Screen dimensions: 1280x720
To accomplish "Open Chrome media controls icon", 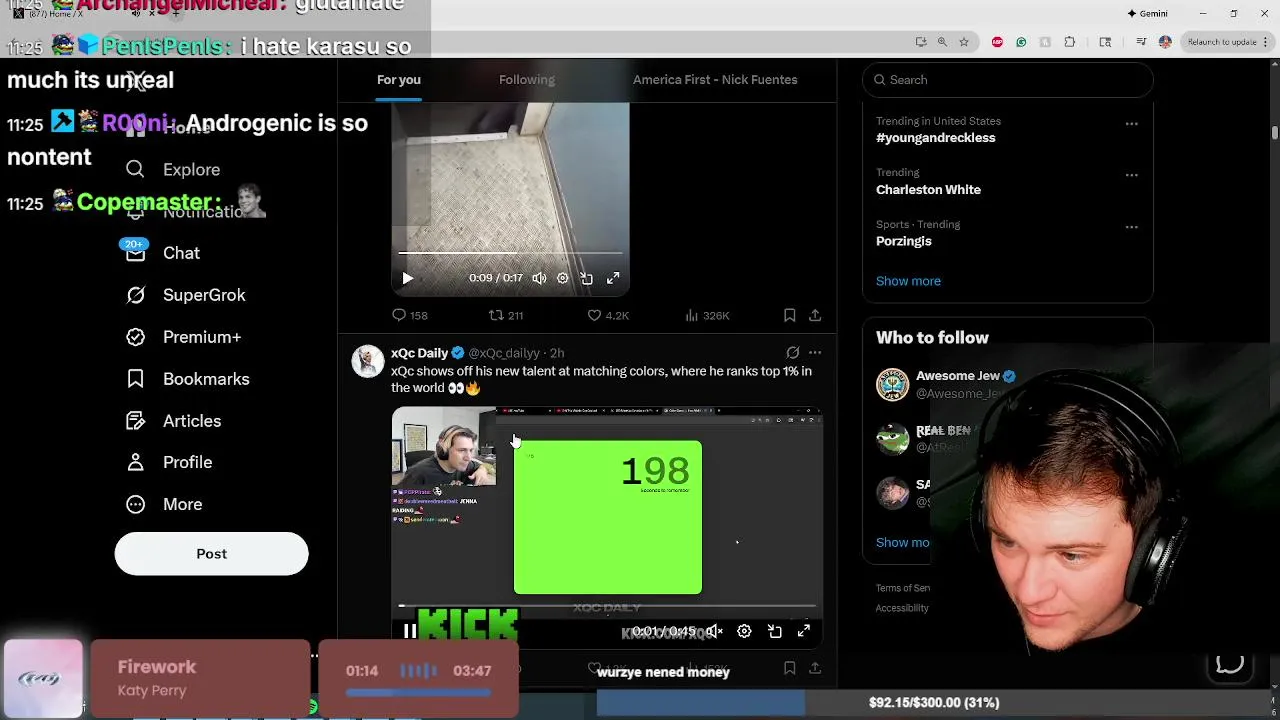I will (1141, 42).
